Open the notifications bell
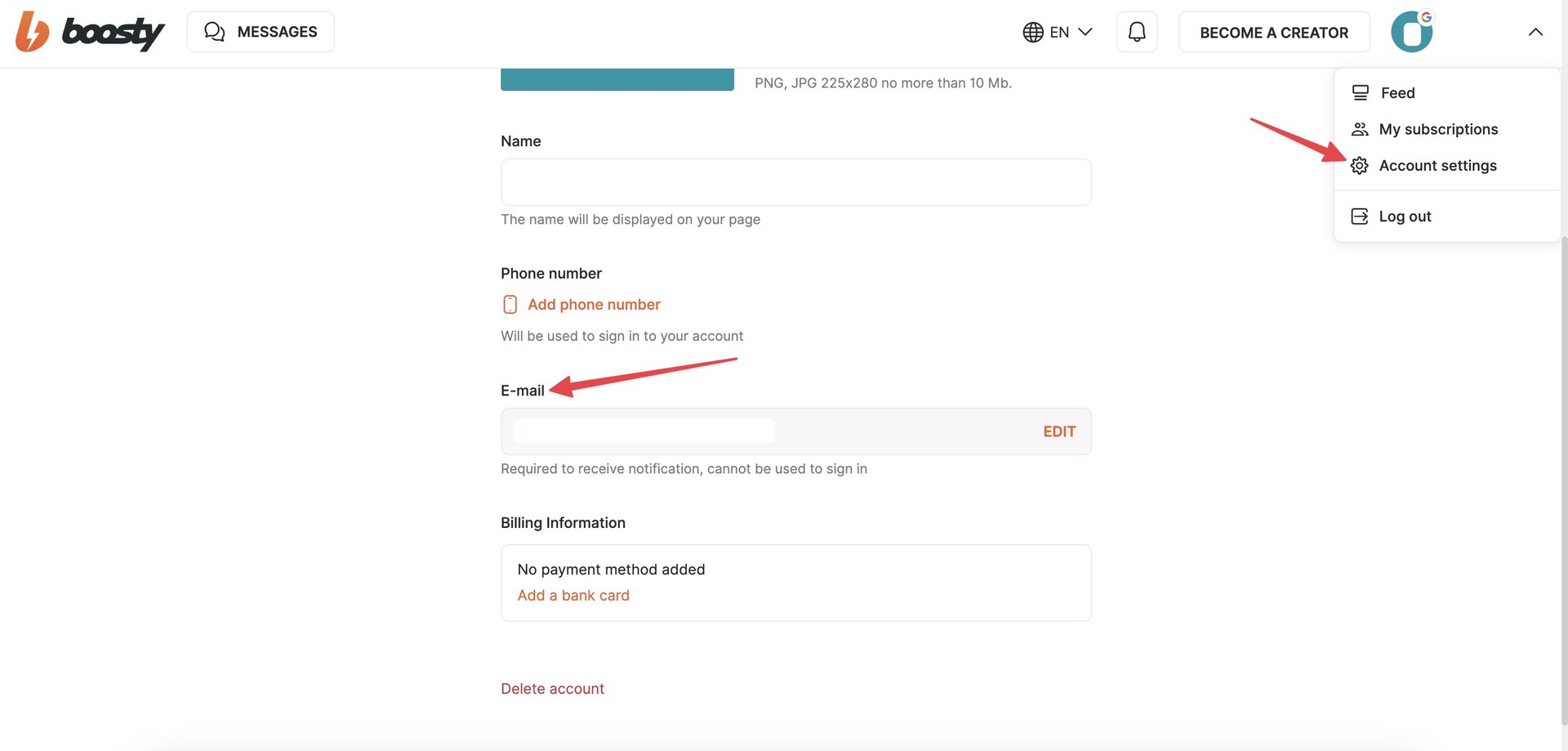Image resolution: width=1568 pixels, height=751 pixels. coord(1137,32)
